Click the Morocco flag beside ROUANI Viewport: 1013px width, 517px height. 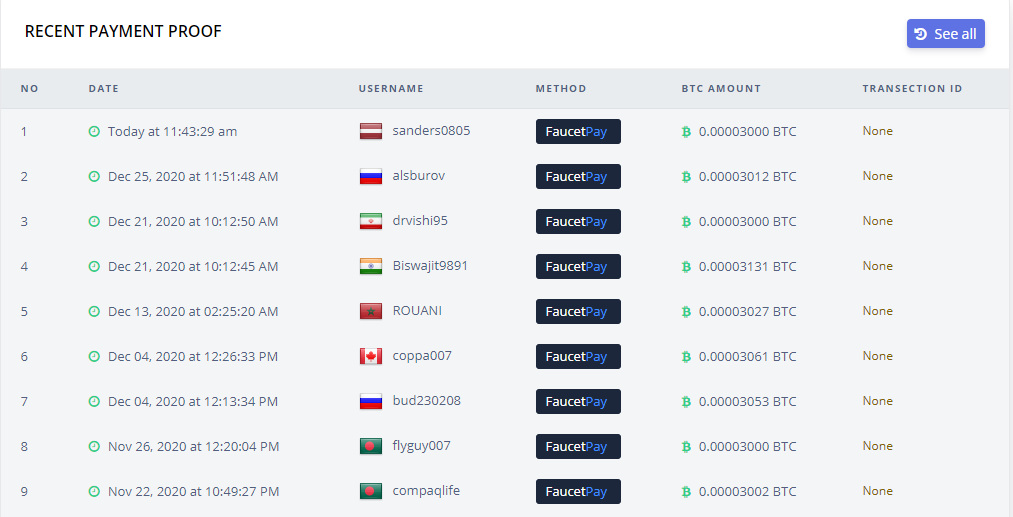click(x=371, y=311)
